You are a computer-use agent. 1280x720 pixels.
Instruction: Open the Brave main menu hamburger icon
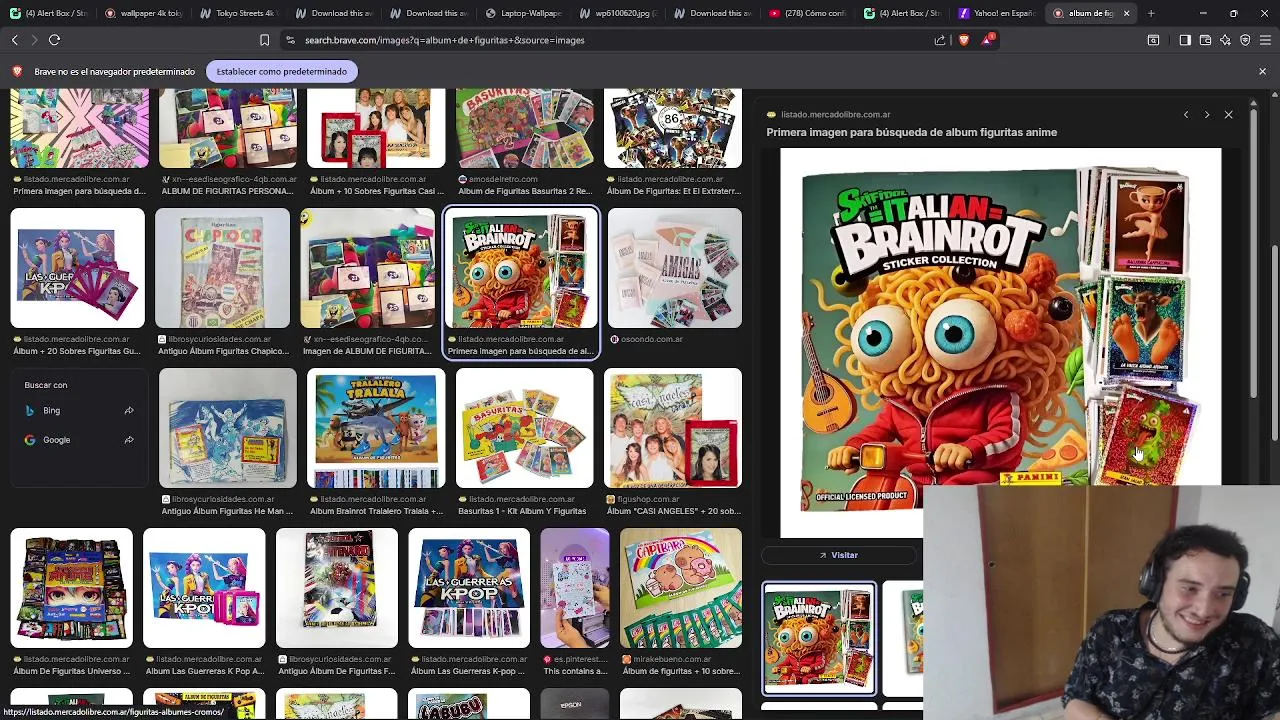tap(1265, 40)
